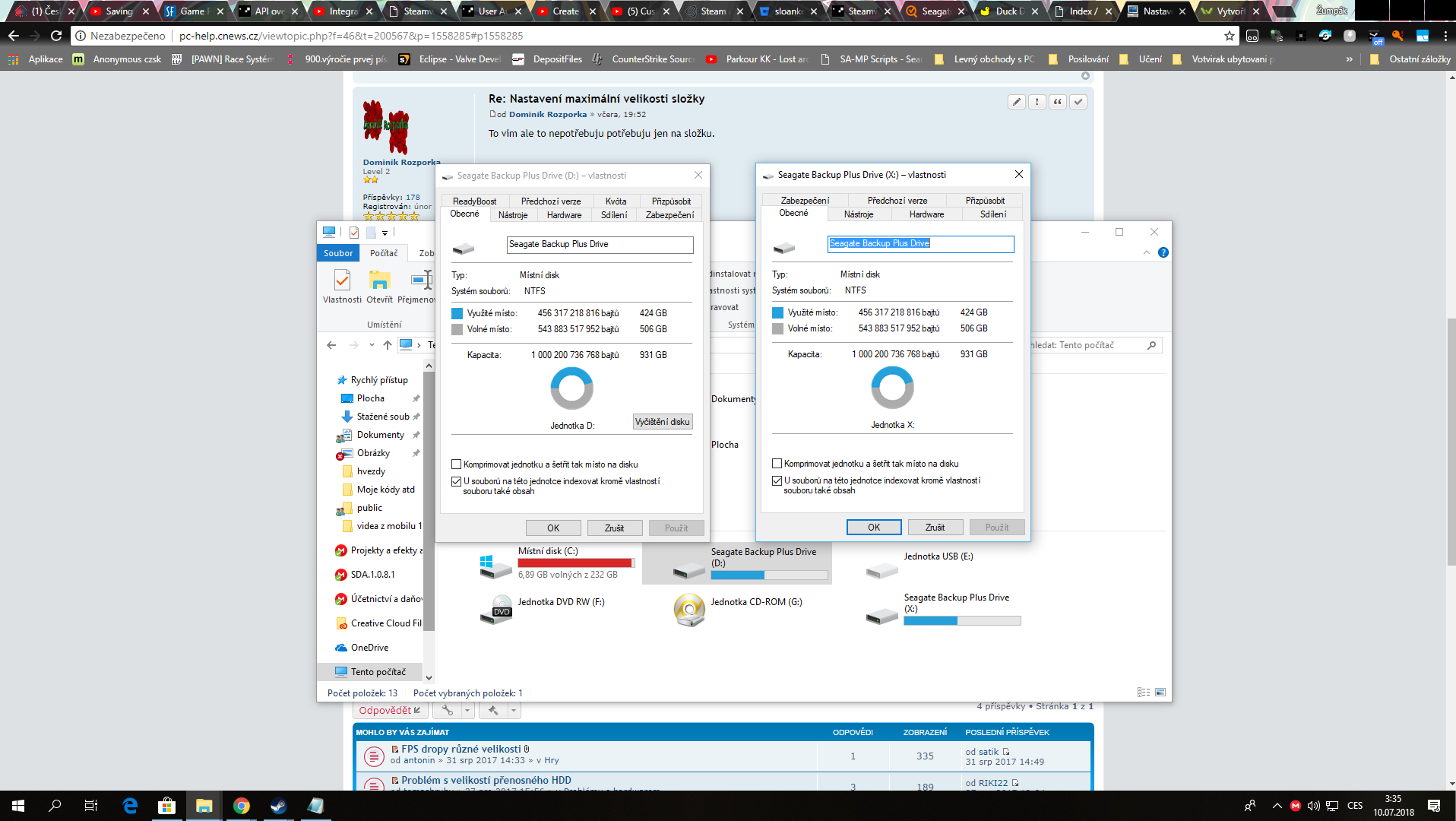This screenshot has height=821, width=1456.
Task: Open quick access toolbar dropdown arrow
Action: (x=385, y=233)
